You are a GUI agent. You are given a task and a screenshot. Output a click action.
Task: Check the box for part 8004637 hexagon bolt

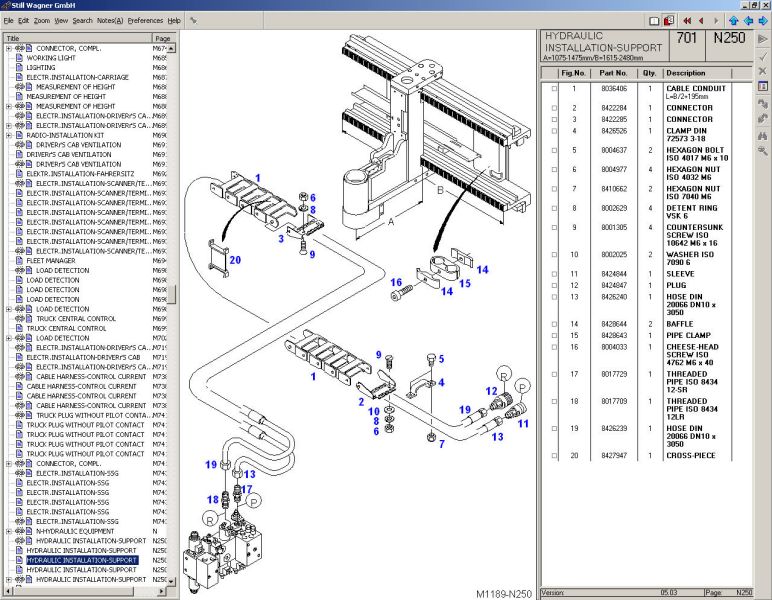coord(554,150)
